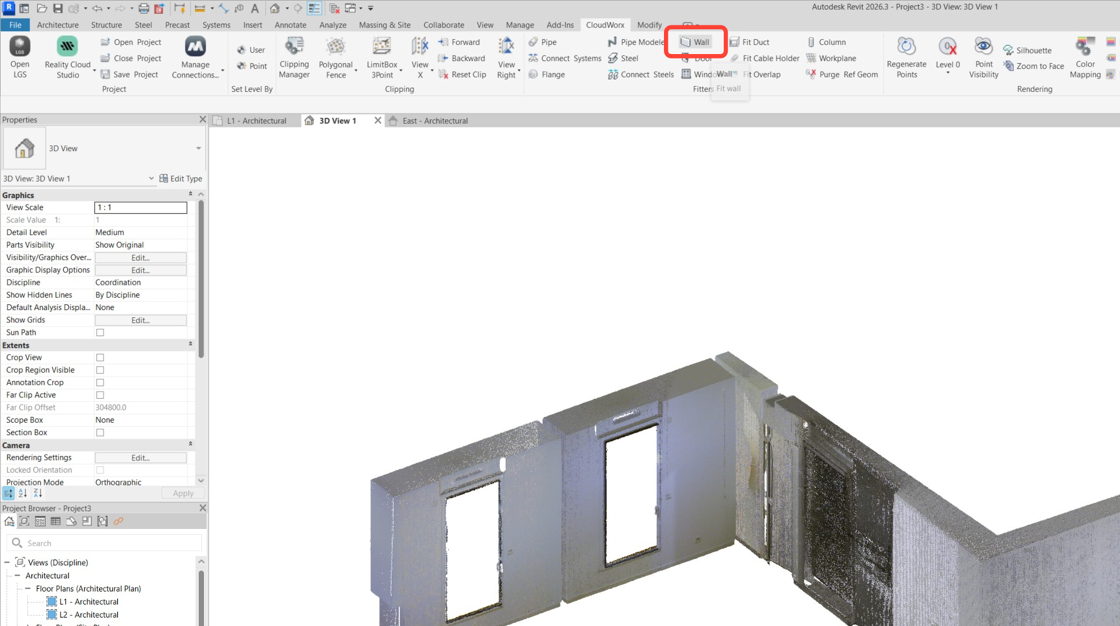Click Regenerate Points in the Rendering panel
Screen dimensions: 1120x626
pyautogui.click(x=906, y=56)
